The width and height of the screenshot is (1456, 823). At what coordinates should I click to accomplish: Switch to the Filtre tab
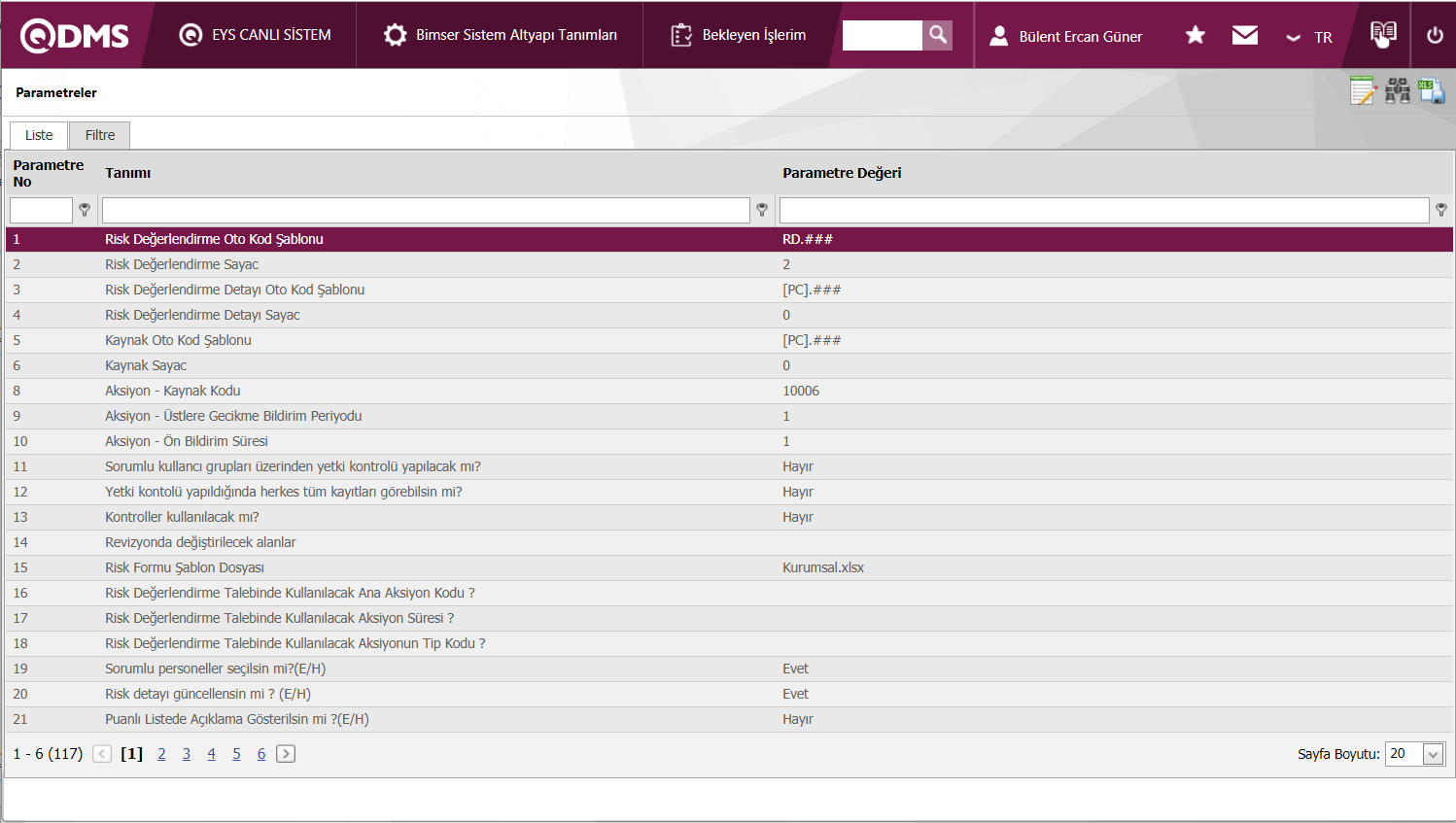(99, 135)
